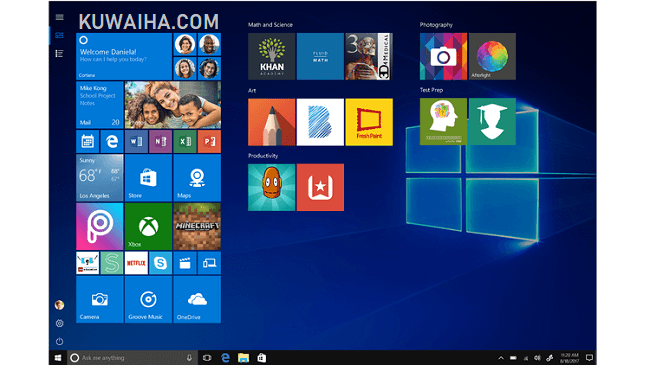The image size is (650, 365).
Task: Launch the Minecraft tile
Action: [x=197, y=226]
